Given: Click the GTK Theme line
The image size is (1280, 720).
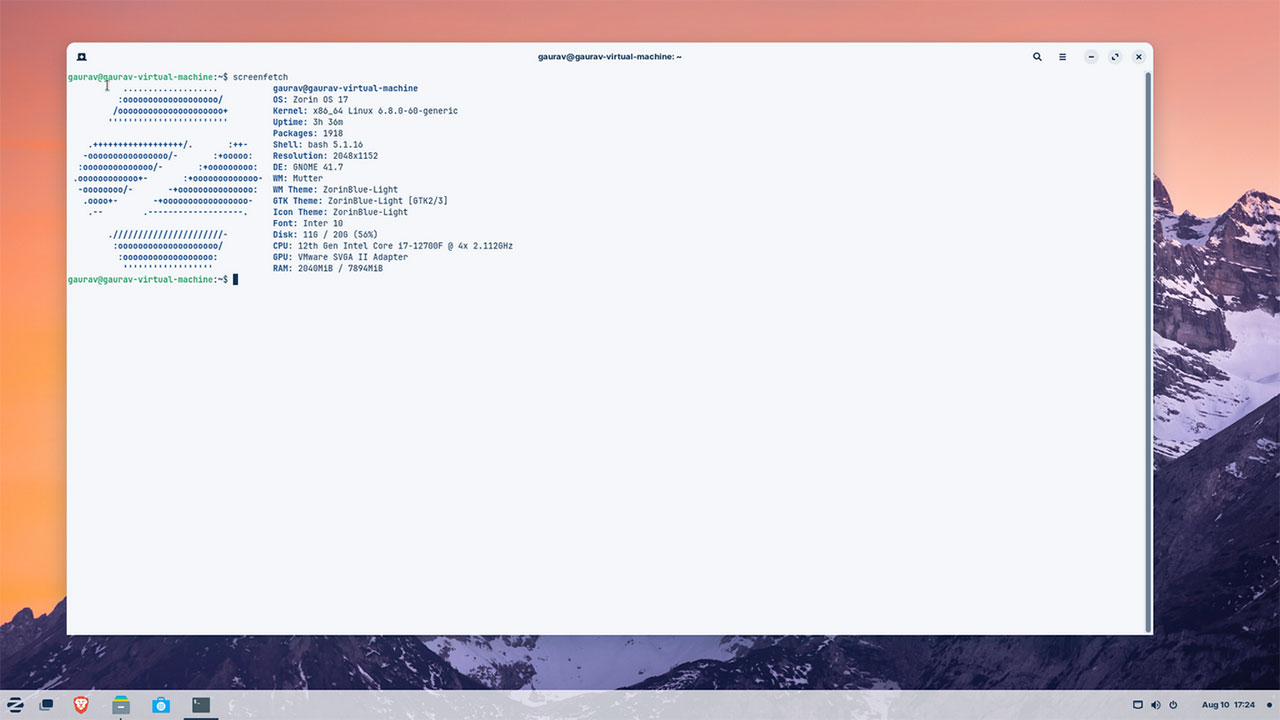Looking at the screenshot, I should point(360,201).
